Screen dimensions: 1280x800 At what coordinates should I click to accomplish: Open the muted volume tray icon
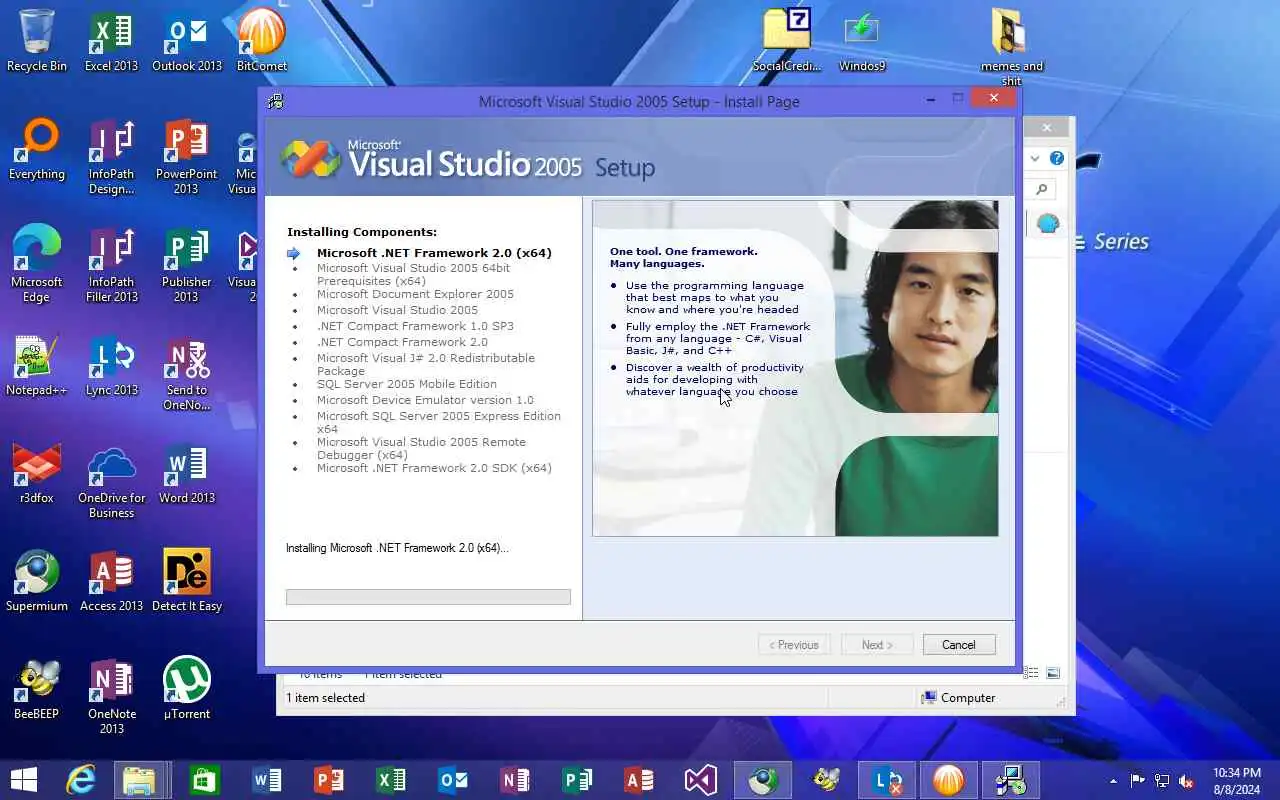(1186, 781)
